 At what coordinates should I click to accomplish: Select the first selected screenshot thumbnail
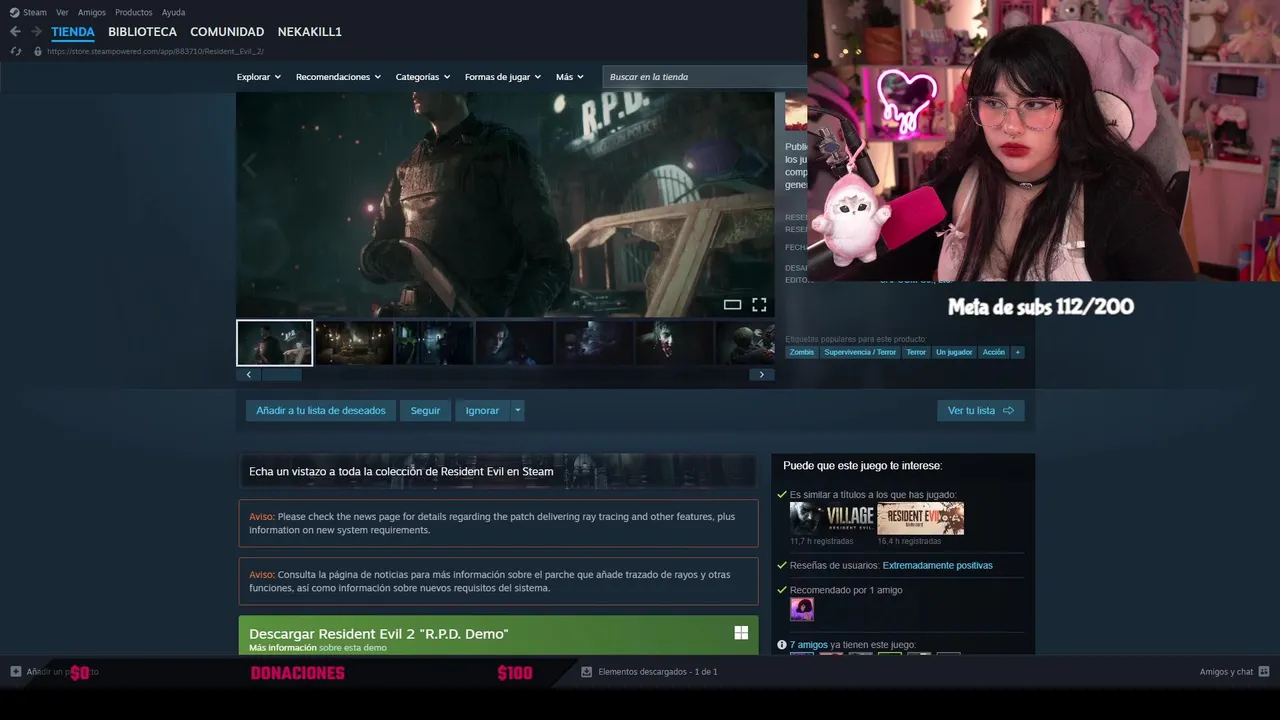click(x=274, y=343)
